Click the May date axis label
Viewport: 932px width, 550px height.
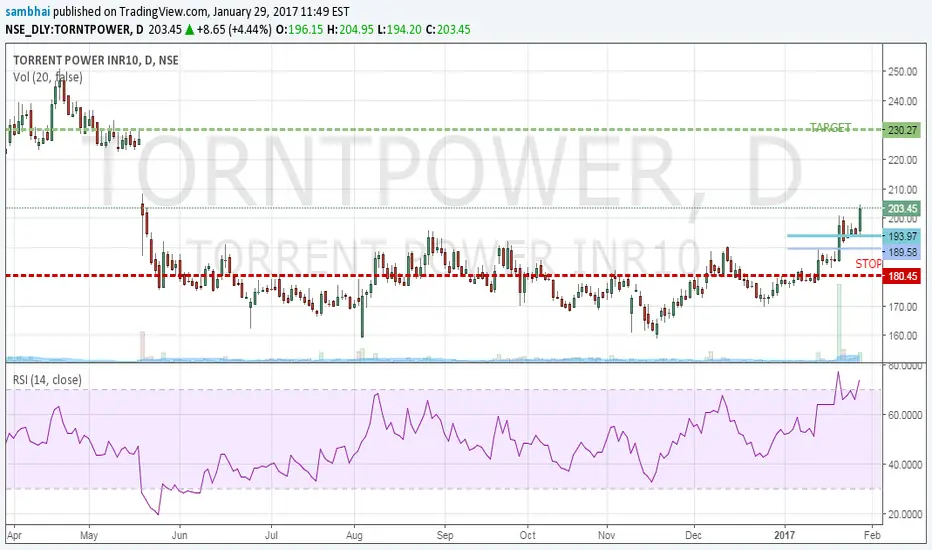89,535
